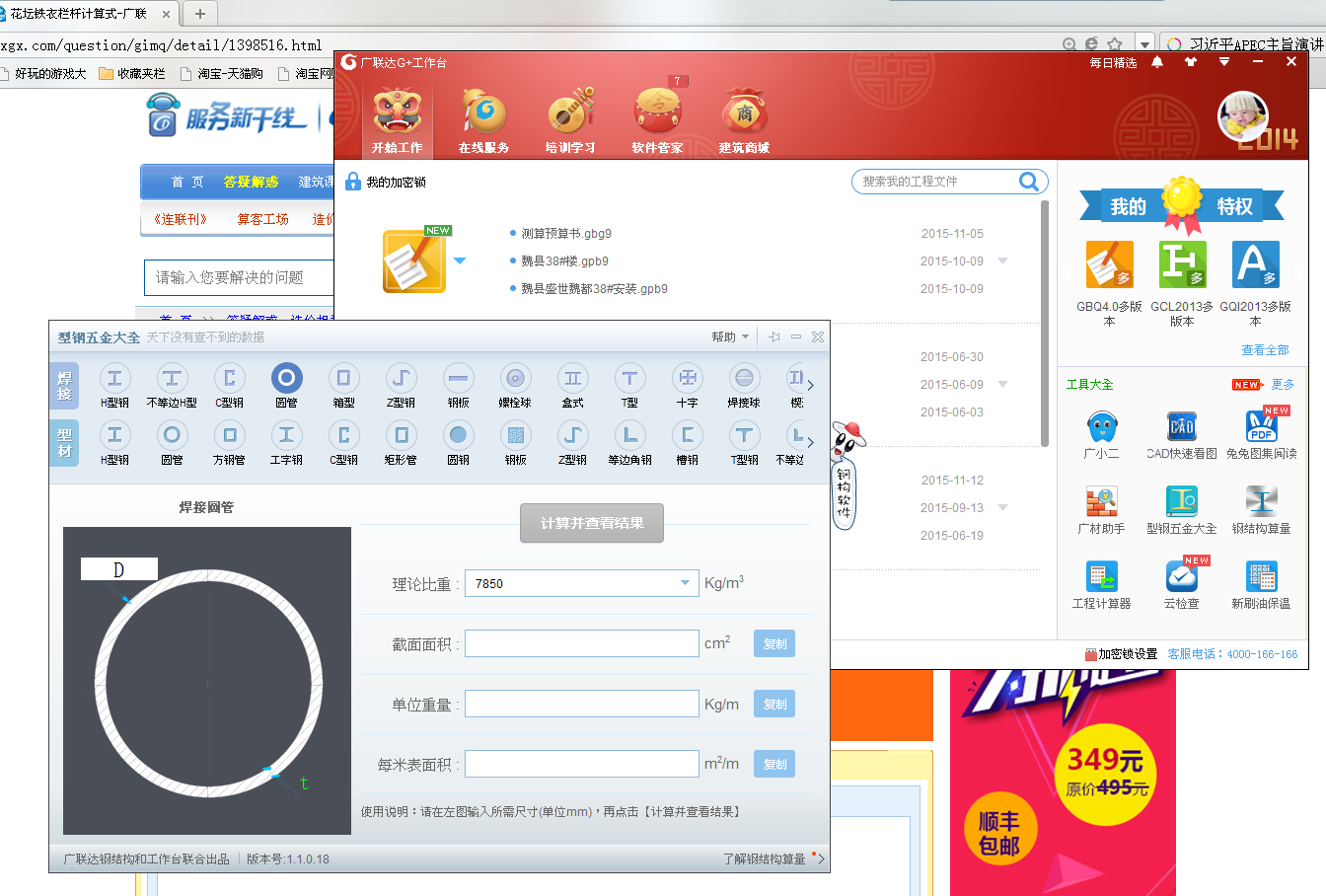Screen dimensions: 1326x896
Task: Click the 查看全部 link
Action: (1265, 350)
